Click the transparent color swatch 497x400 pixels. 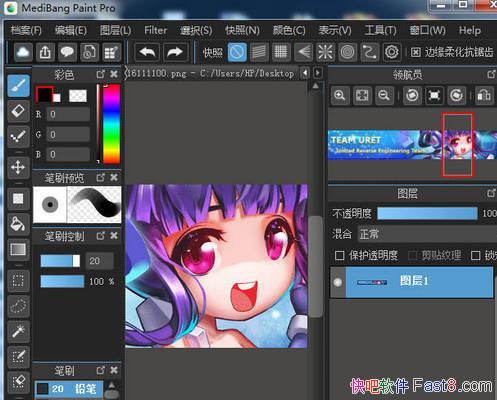click(78, 96)
